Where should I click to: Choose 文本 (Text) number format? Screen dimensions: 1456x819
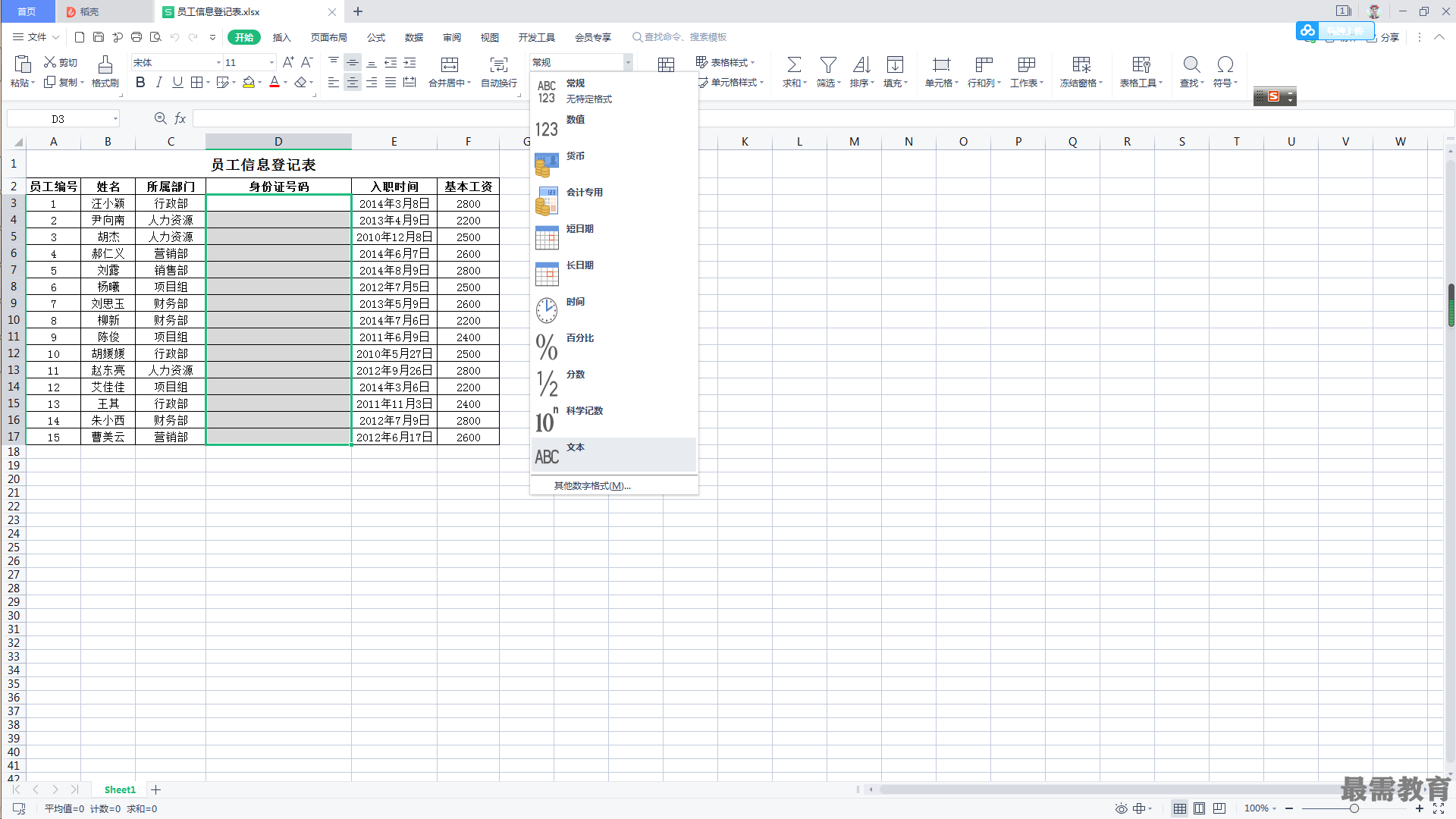[613, 455]
